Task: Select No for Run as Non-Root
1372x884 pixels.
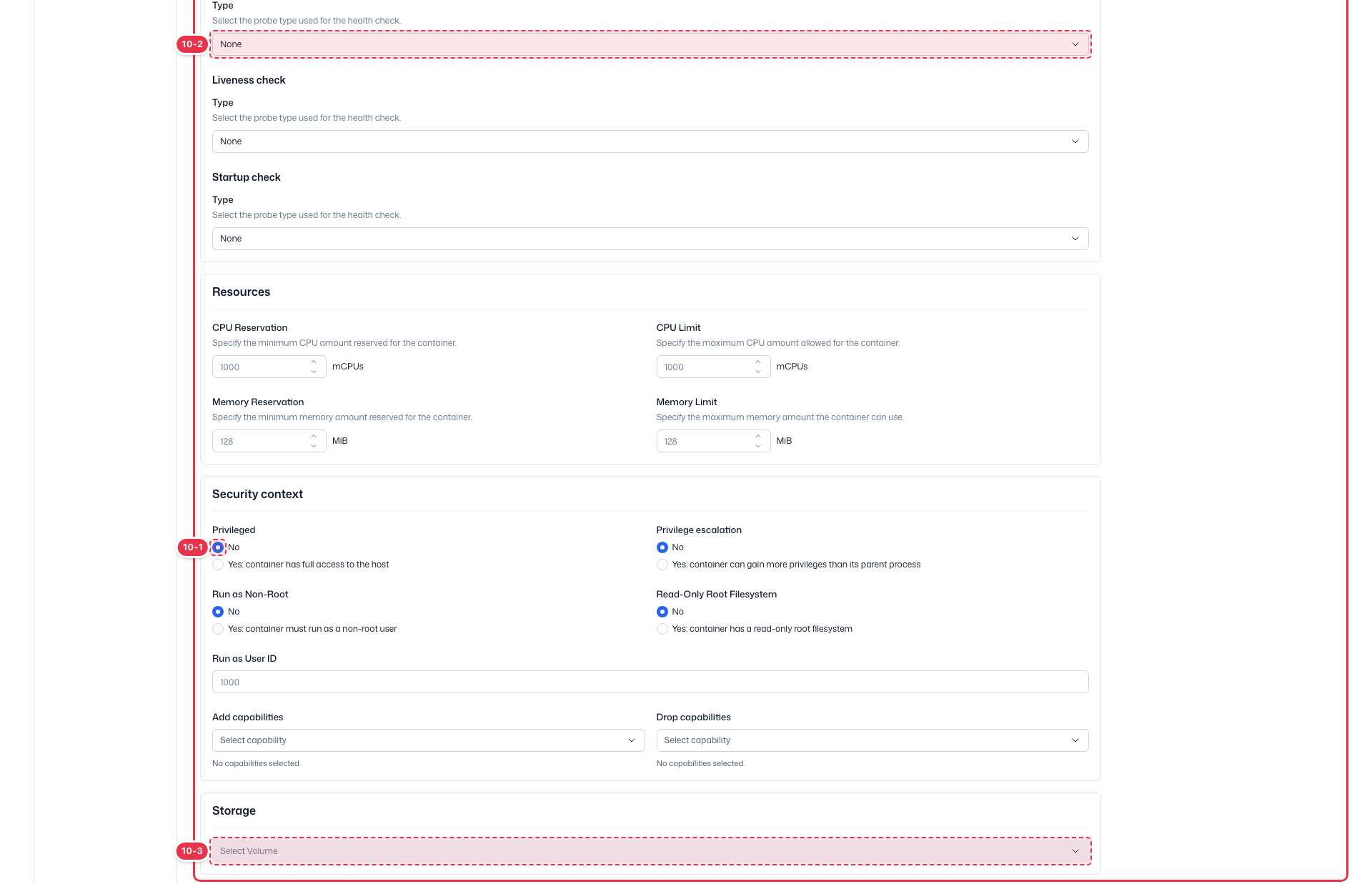Action: [218, 612]
